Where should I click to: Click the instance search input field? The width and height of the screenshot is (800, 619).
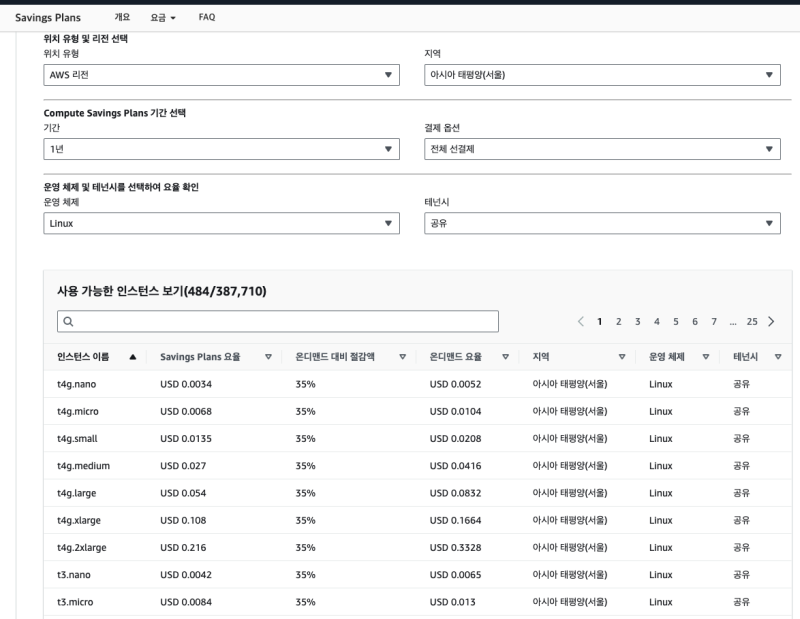click(278, 321)
